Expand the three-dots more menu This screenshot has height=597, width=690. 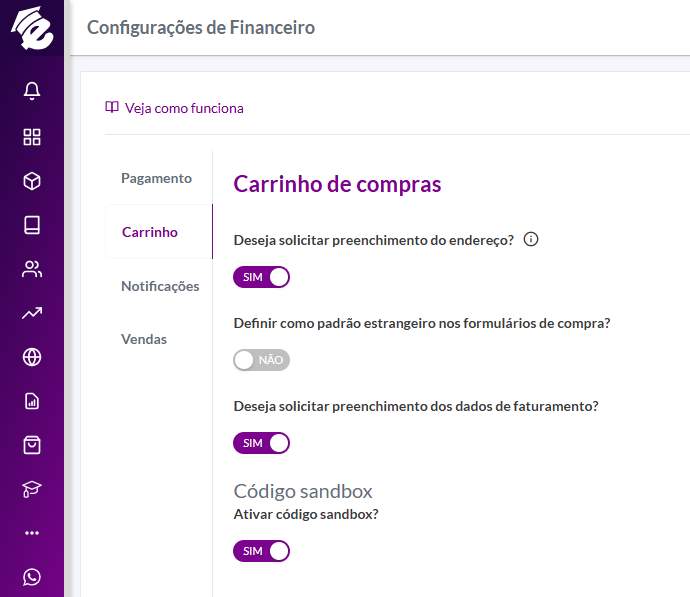coord(32,533)
